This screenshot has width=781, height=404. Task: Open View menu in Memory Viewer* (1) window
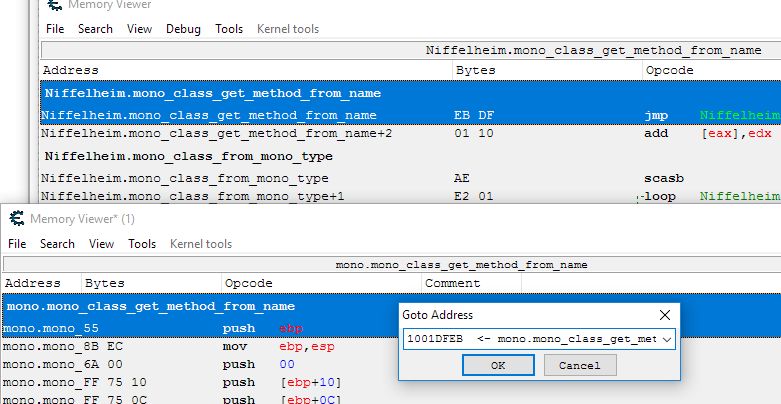pyautogui.click(x=102, y=244)
